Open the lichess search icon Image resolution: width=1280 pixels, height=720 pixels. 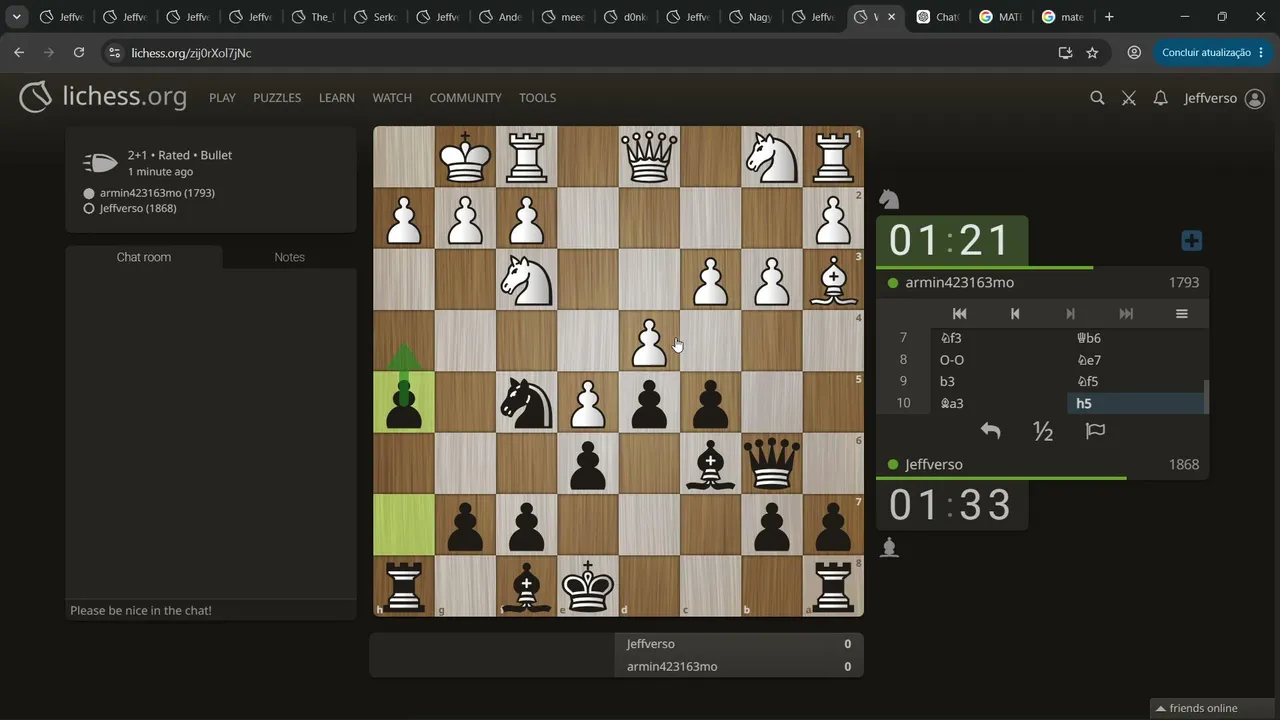(x=1097, y=98)
